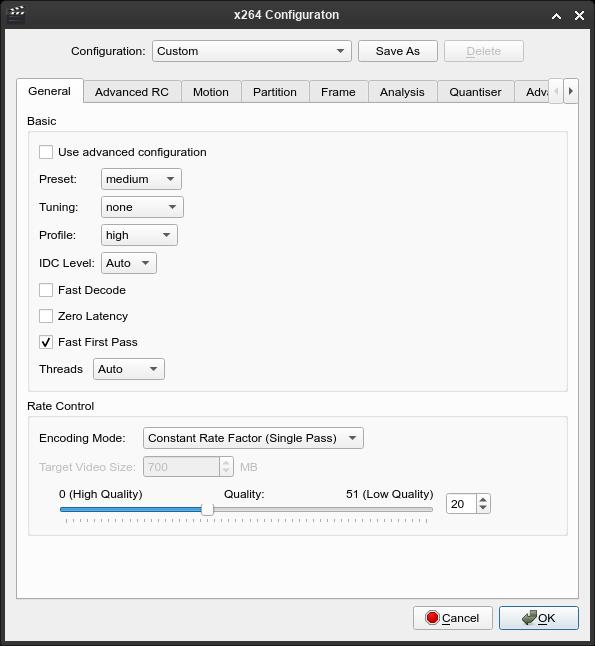This screenshot has height=646, width=595.
Task: Open the Quantiser tab
Action: [x=475, y=92]
